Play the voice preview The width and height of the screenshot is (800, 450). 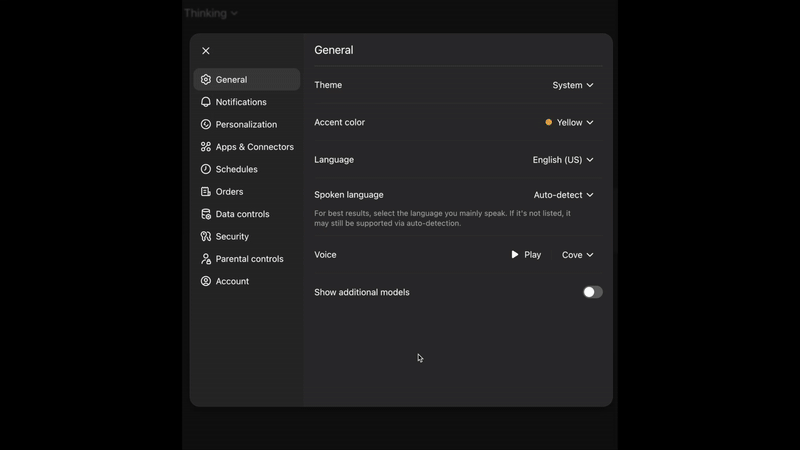point(526,255)
